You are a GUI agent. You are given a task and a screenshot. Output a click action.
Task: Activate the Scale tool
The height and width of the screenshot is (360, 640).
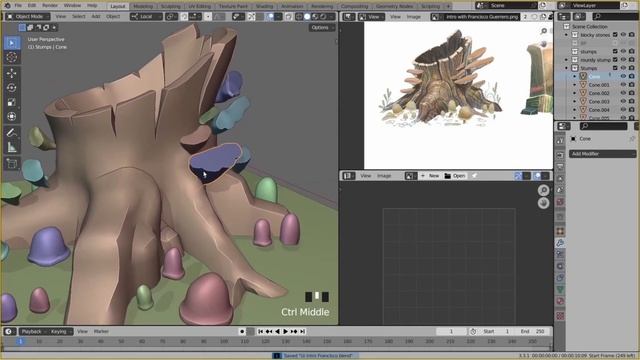[x=12, y=102]
